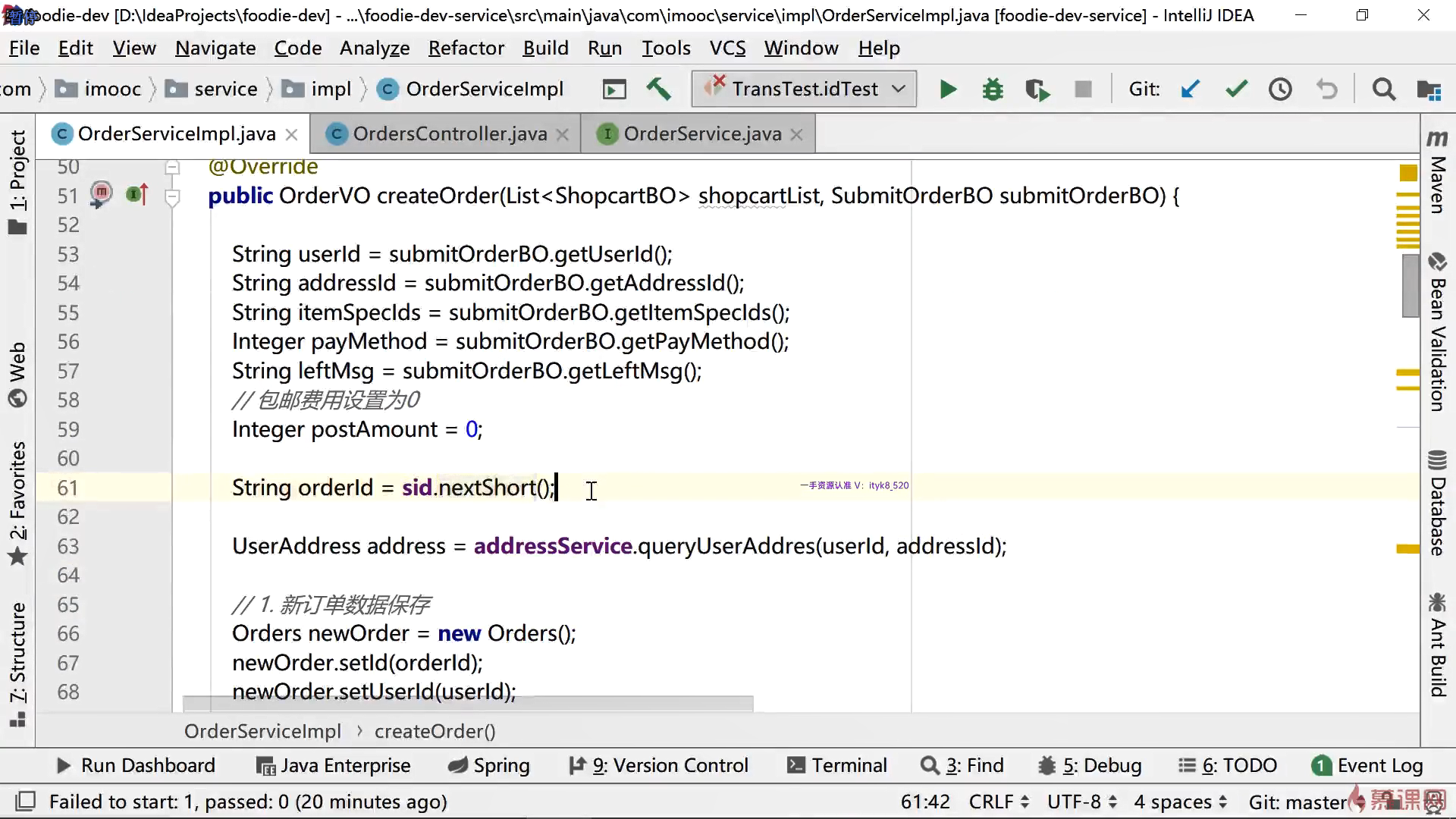Open the Terminal tool window
Image resolution: width=1456 pixels, height=819 pixels.
coord(837,765)
